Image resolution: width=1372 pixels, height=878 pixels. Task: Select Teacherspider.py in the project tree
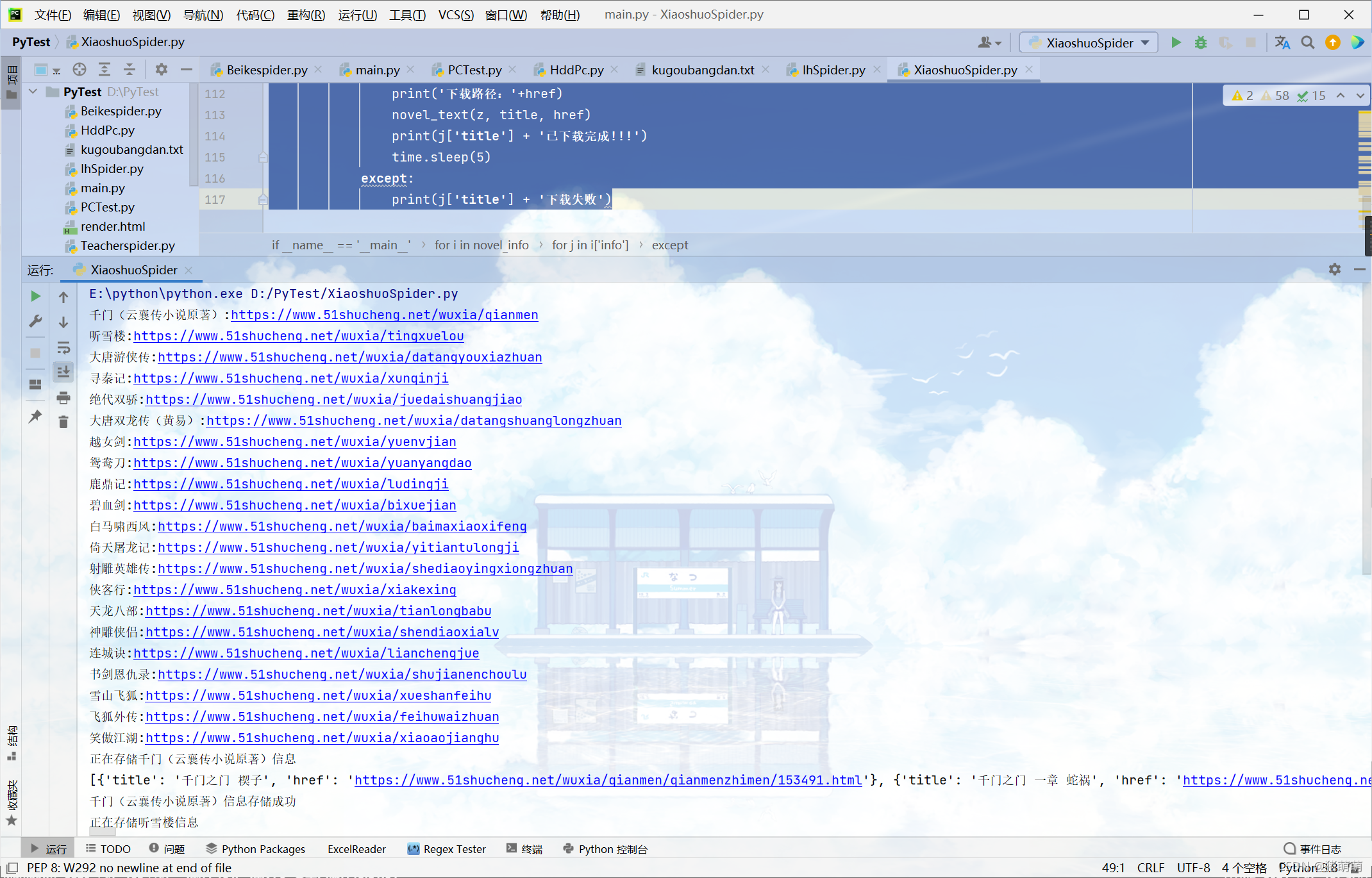(128, 245)
